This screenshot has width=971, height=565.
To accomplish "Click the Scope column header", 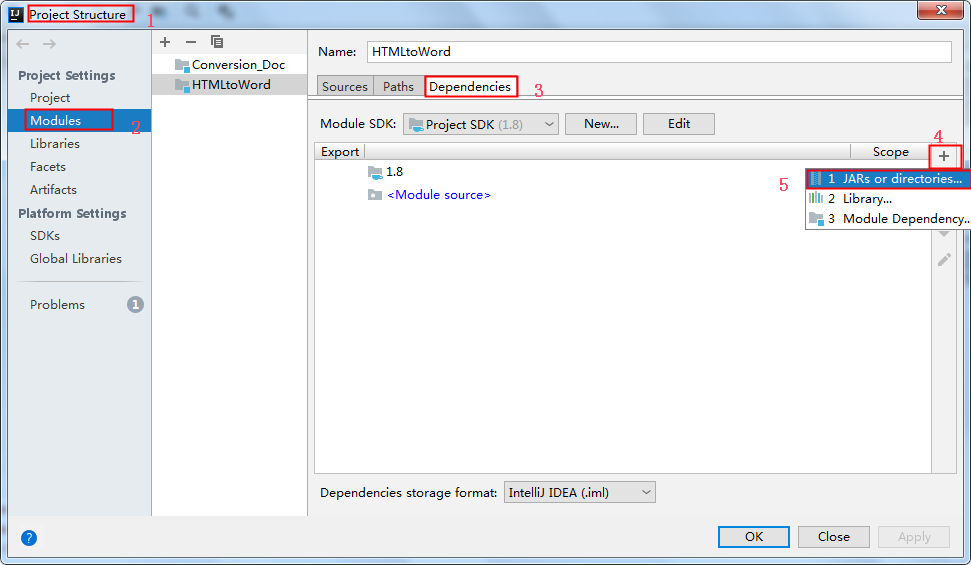I will [890, 152].
